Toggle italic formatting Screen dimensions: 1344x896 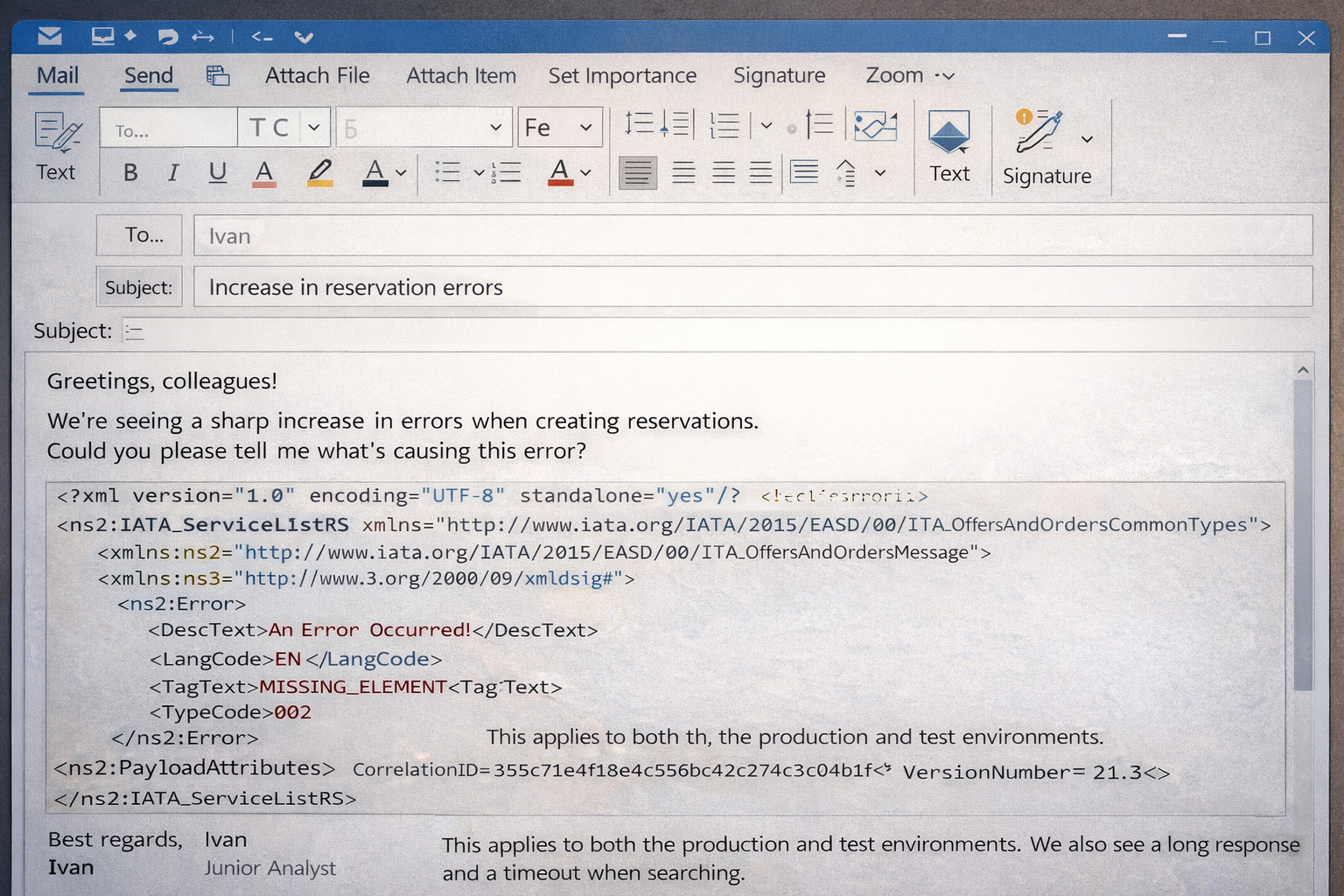point(173,172)
